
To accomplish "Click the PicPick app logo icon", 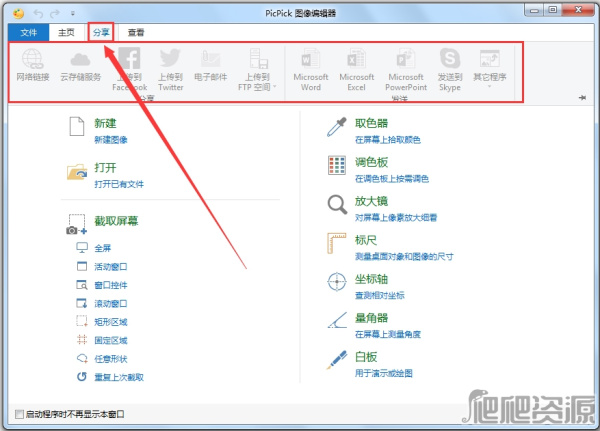I will pos(18,13).
